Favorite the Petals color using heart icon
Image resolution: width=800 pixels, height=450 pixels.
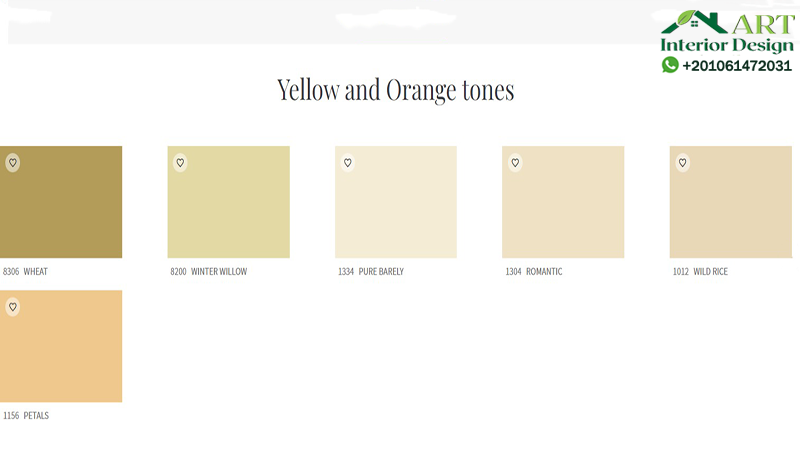click(x=13, y=307)
